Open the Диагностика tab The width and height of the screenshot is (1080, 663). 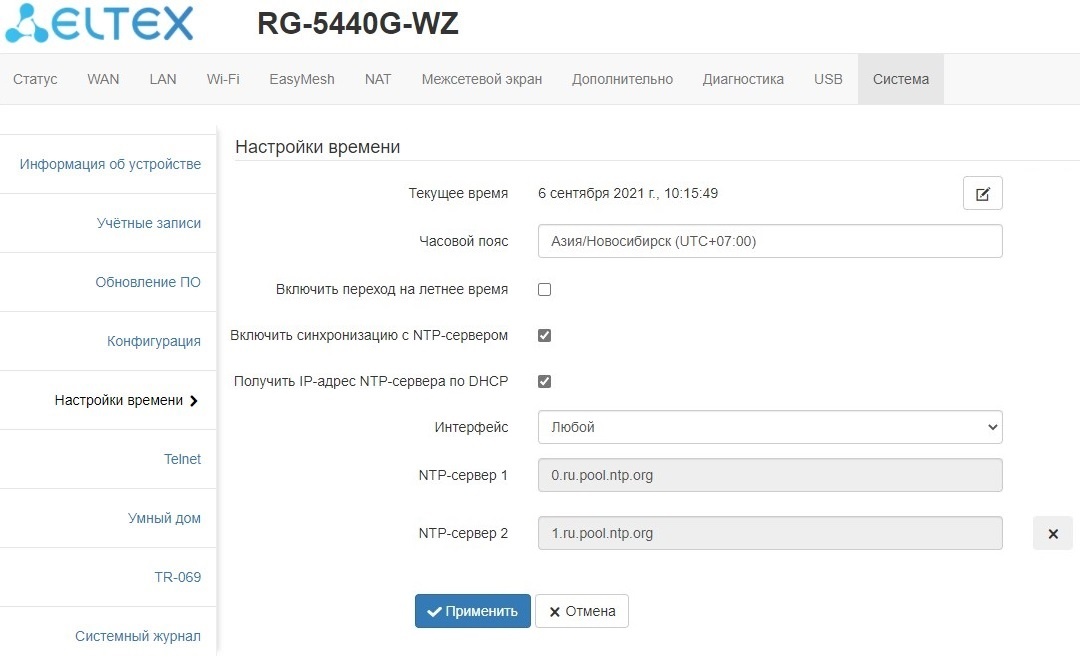tap(743, 79)
